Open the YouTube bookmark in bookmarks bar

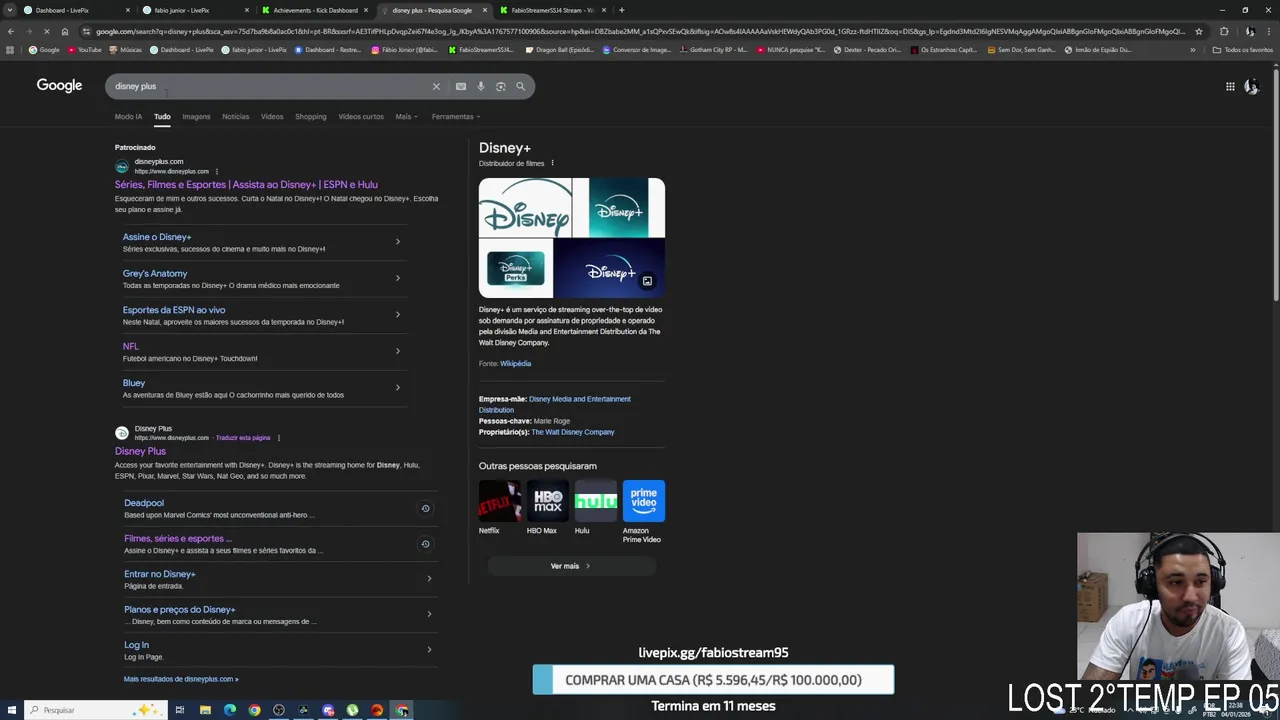click(x=85, y=50)
